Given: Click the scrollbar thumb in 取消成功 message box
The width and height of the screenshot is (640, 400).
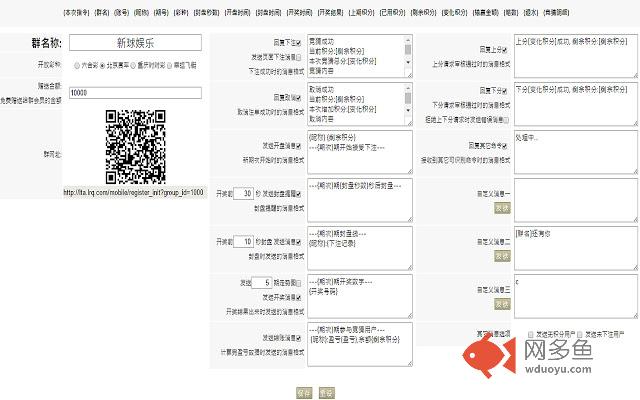Looking at the screenshot, I should [x=408, y=98].
